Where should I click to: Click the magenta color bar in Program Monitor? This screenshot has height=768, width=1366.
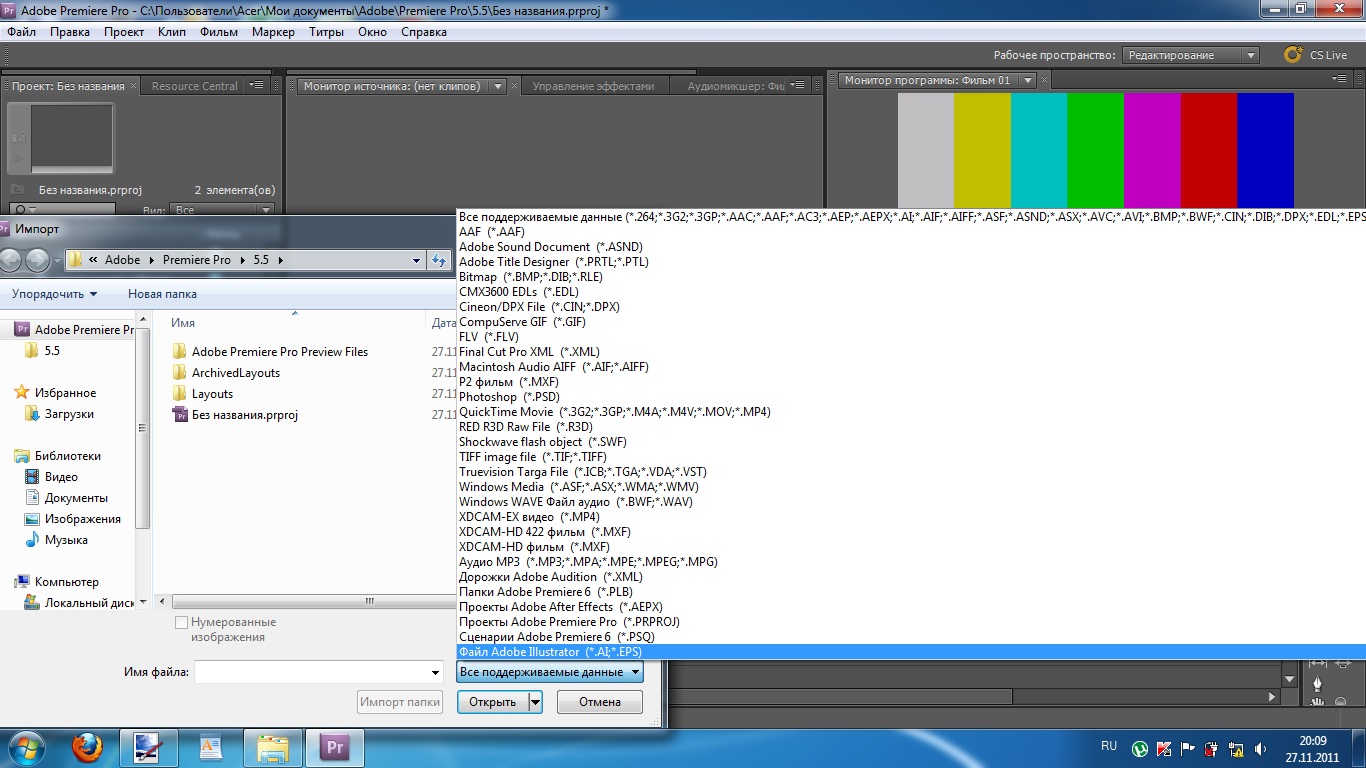(x=1152, y=150)
